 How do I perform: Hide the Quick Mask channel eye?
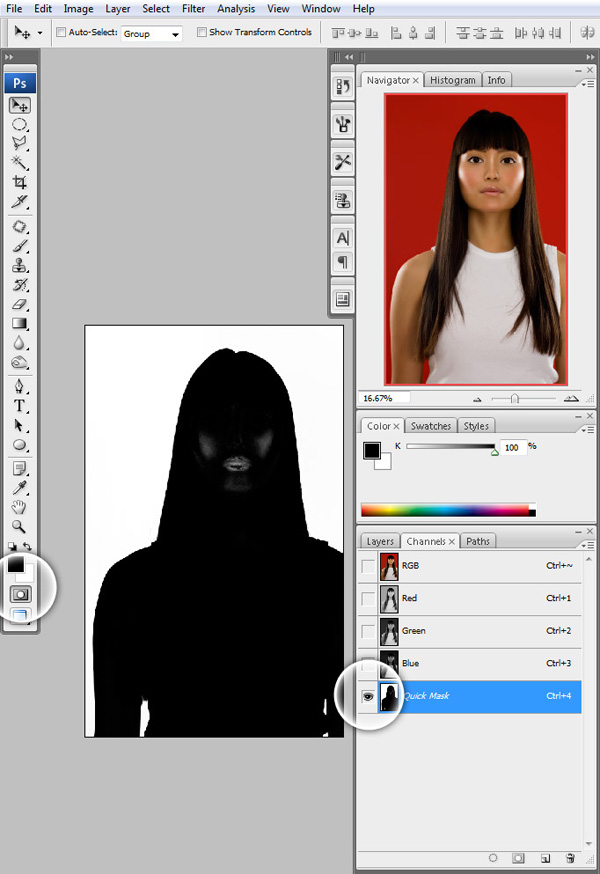(368, 696)
